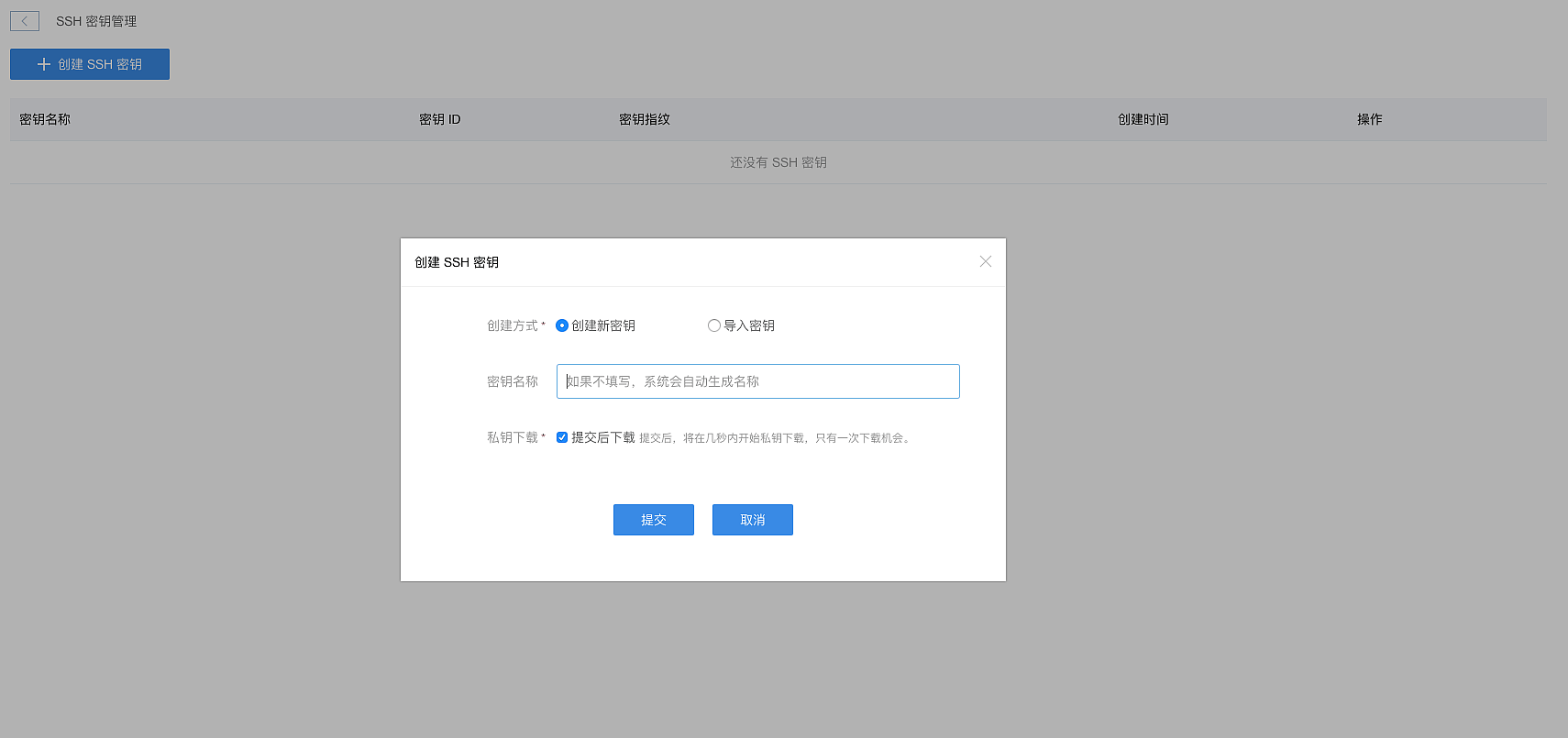Close the 创建 SSH 密钥 dialog

pyautogui.click(x=985, y=261)
